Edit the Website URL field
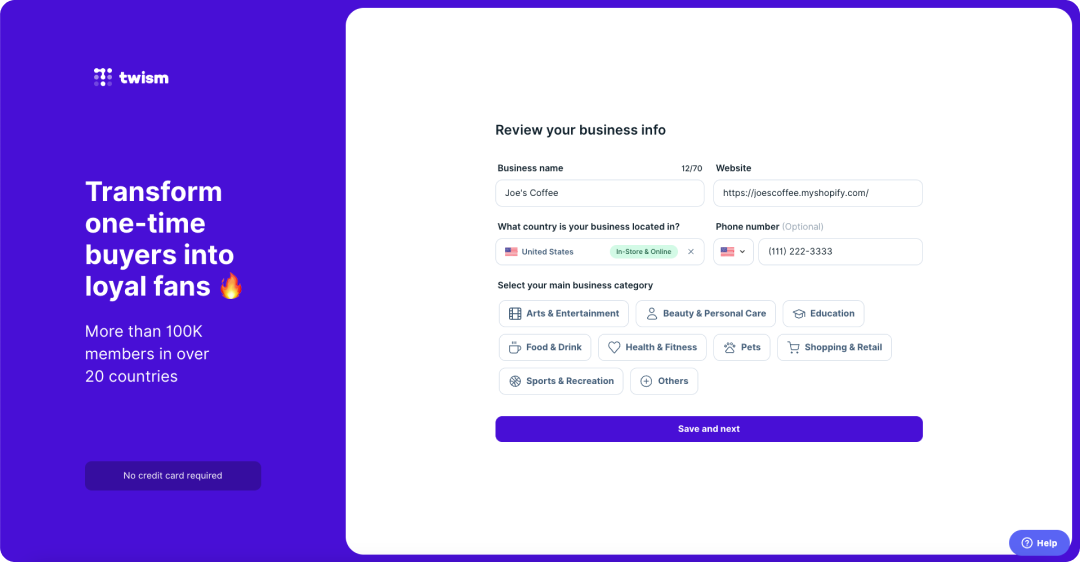Viewport: 1080px width, 562px height. coord(818,193)
